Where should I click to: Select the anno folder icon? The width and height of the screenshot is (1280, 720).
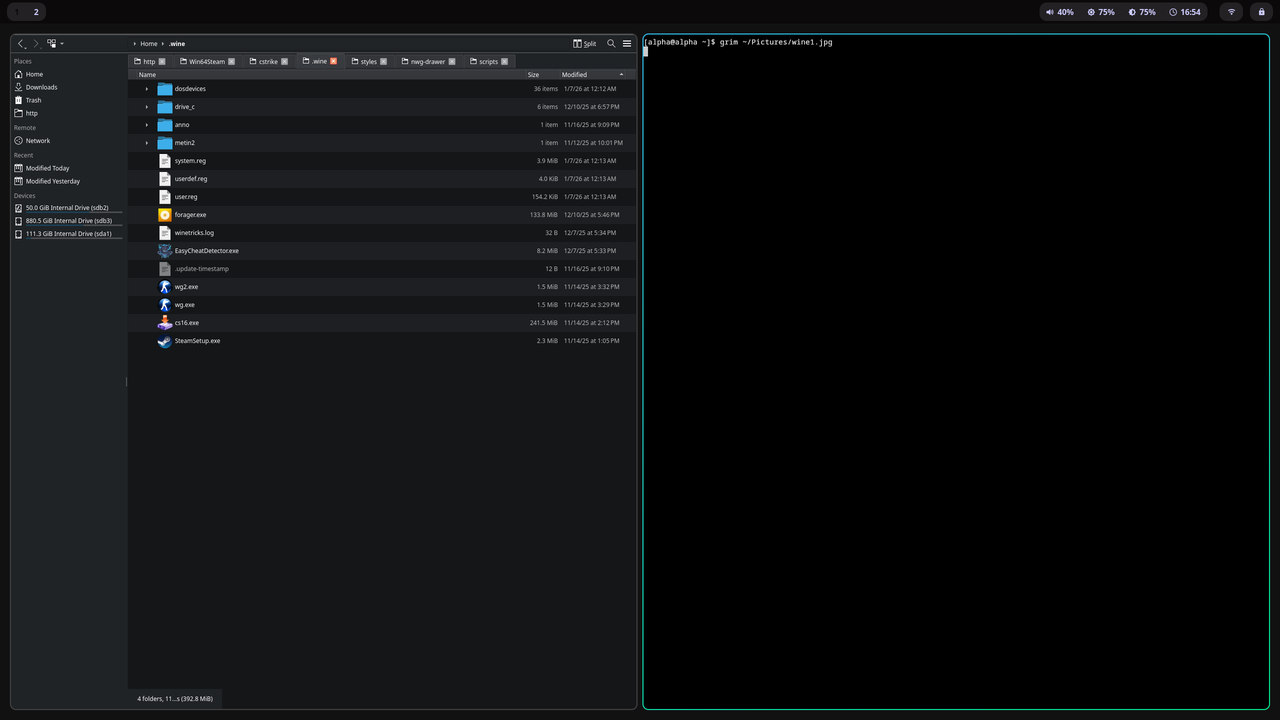[165, 125]
